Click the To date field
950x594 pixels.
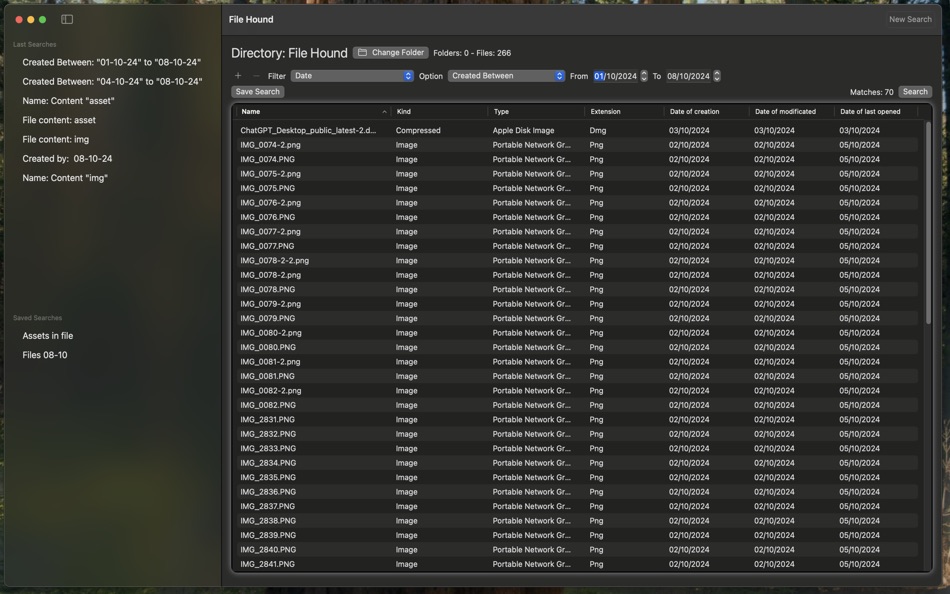point(688,76)
